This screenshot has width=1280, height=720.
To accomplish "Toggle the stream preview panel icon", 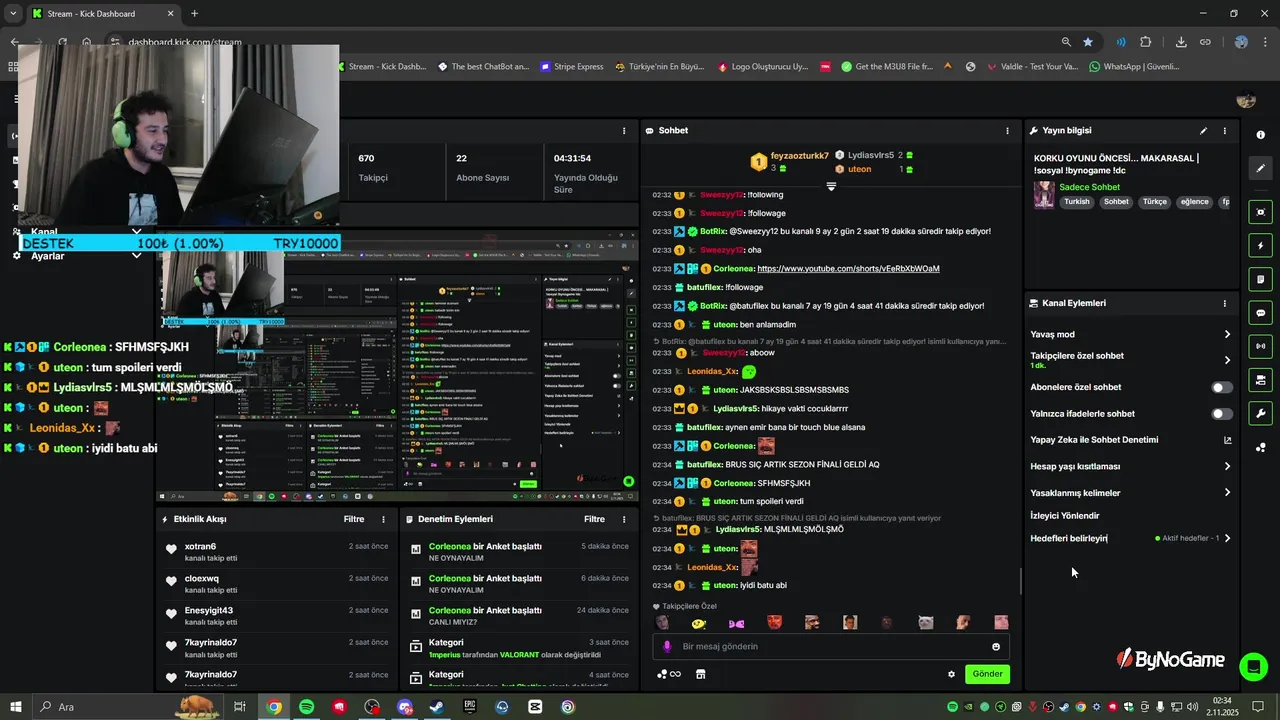I will point(1260,212).
